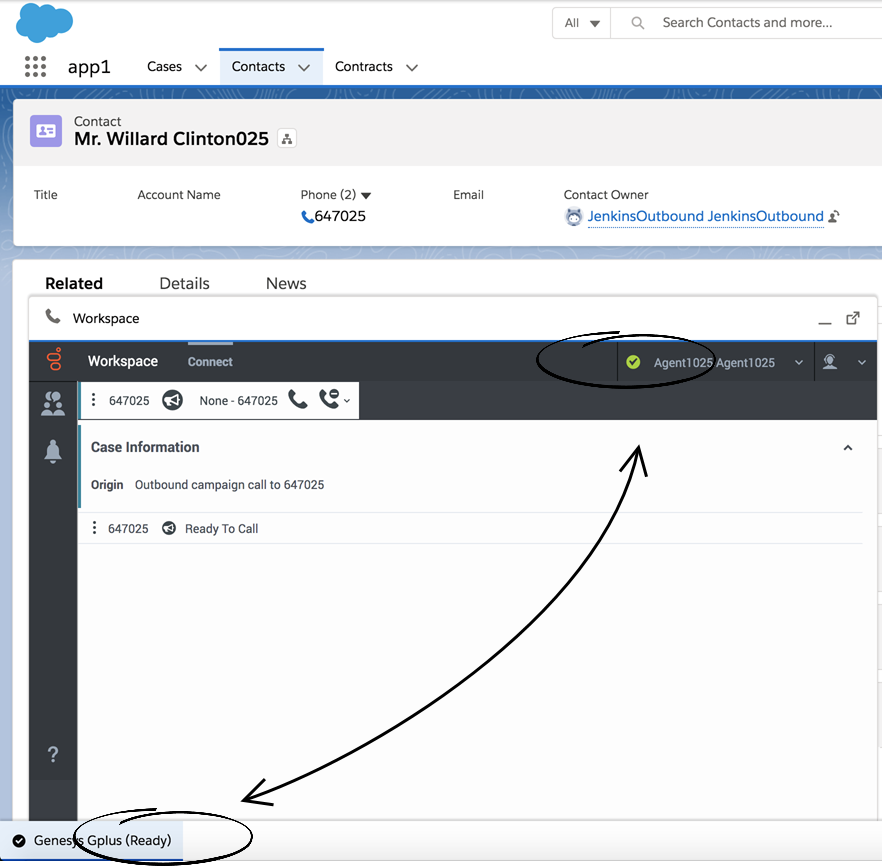Open the JenkinsOutbound contact owner link

pos(705,217)
